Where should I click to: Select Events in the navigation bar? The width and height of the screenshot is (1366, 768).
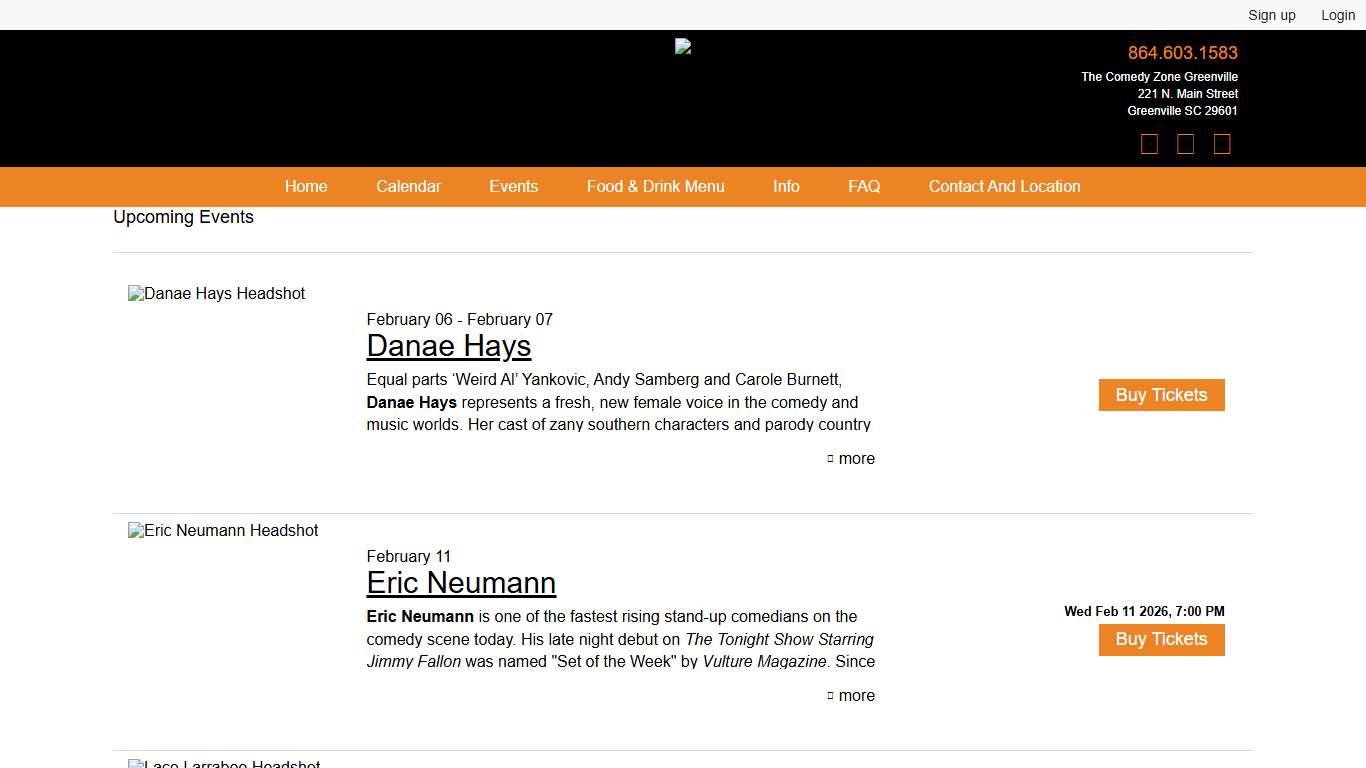(x=513, y=187)
